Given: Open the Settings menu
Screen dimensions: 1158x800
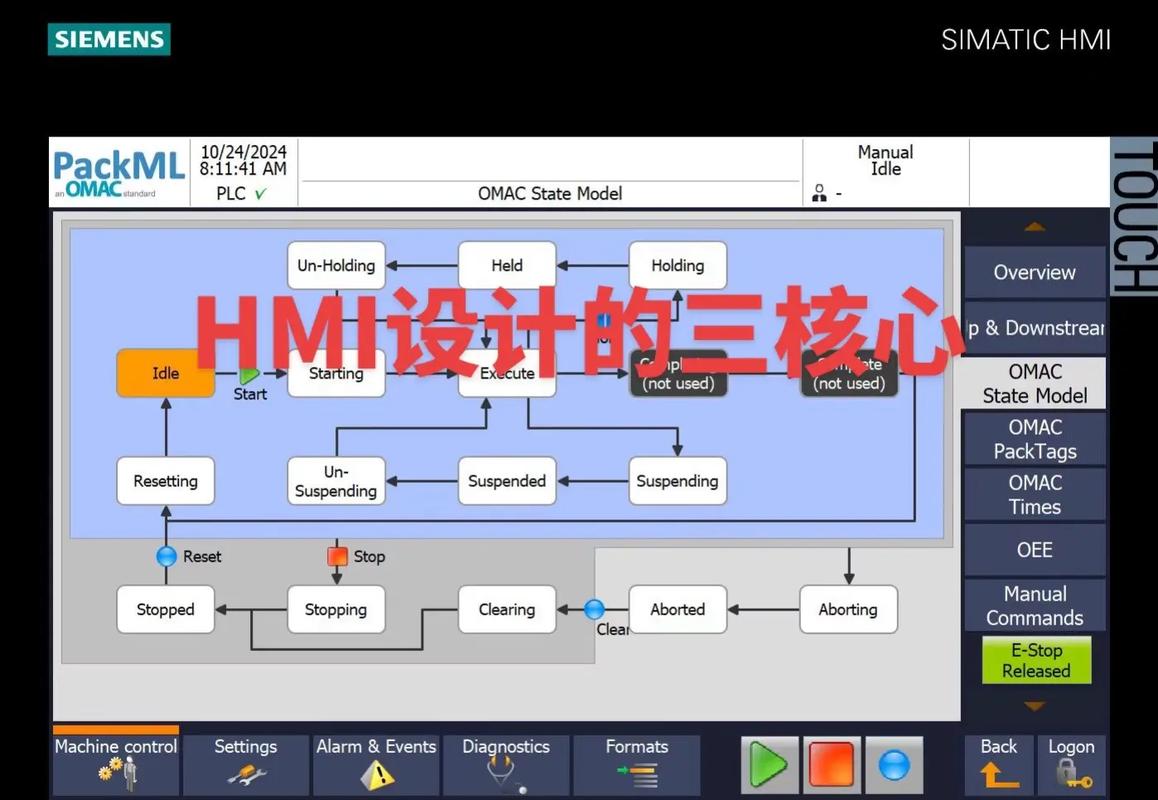Looking at the screenshot, I should [246, 764].
